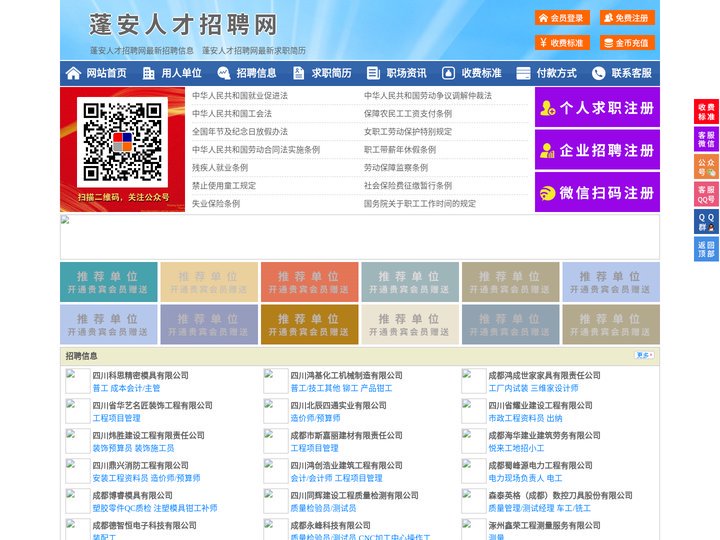
Task: Click the 个人求职注册 purple button
Action: click(x=597, y=107)
